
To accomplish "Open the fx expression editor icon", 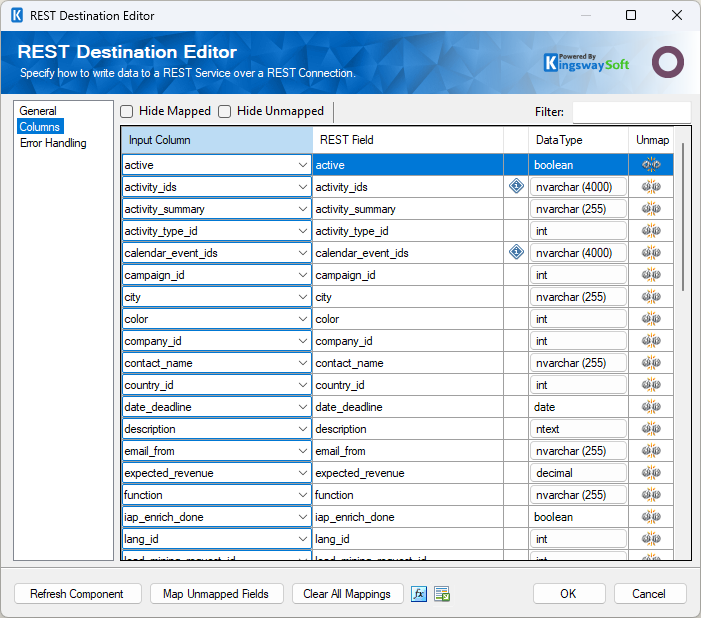I will [419, 594].
